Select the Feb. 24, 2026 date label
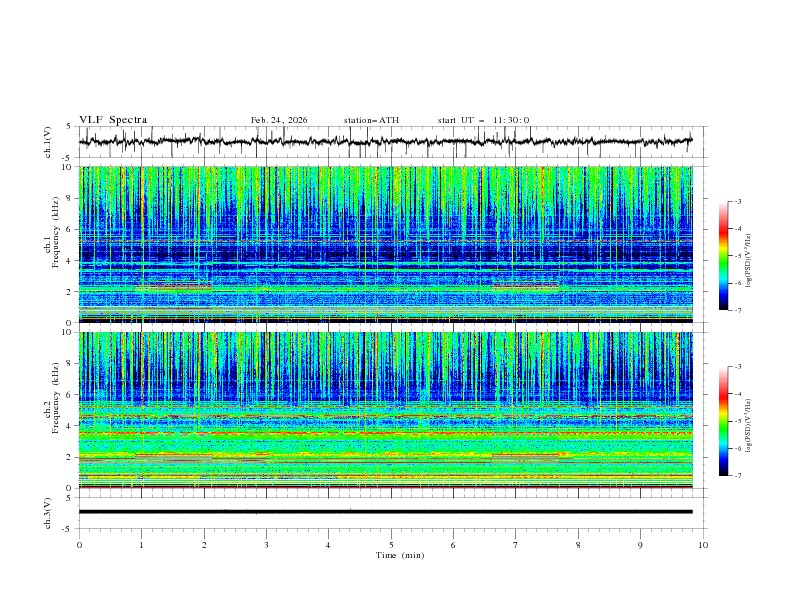The width and height of the screenshot is (792, 612). click(279, 120)
